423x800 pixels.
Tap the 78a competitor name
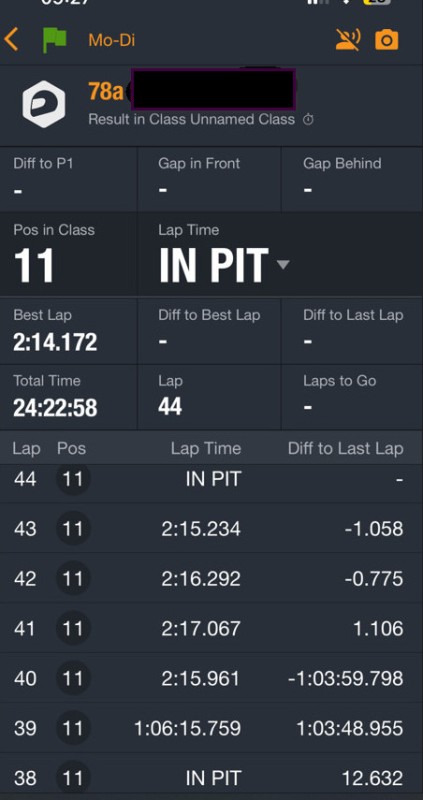pos(106,91)
